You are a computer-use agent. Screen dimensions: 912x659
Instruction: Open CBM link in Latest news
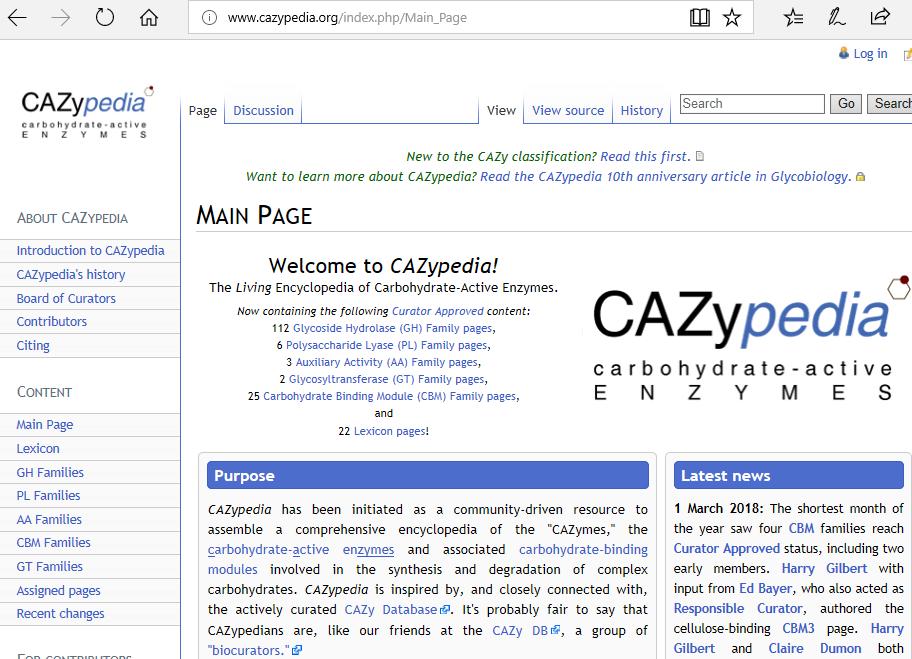[801, 528]
